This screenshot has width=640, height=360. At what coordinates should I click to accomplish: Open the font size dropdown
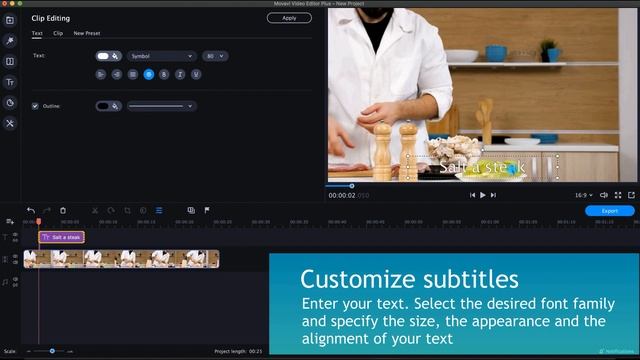point(215,56)
